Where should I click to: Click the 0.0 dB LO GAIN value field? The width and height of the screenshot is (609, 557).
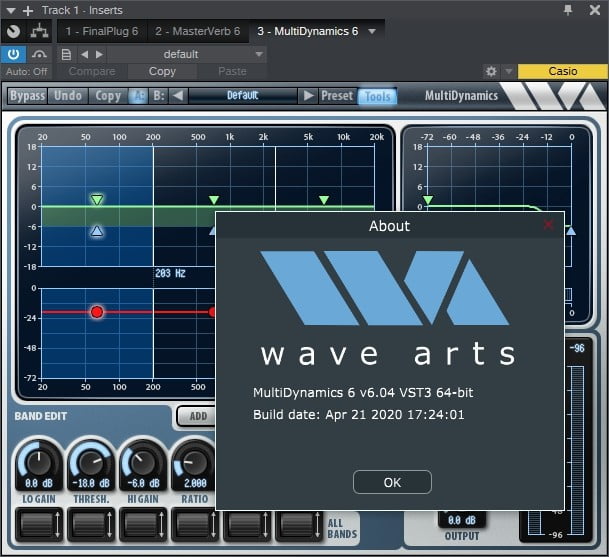[39, 484]
